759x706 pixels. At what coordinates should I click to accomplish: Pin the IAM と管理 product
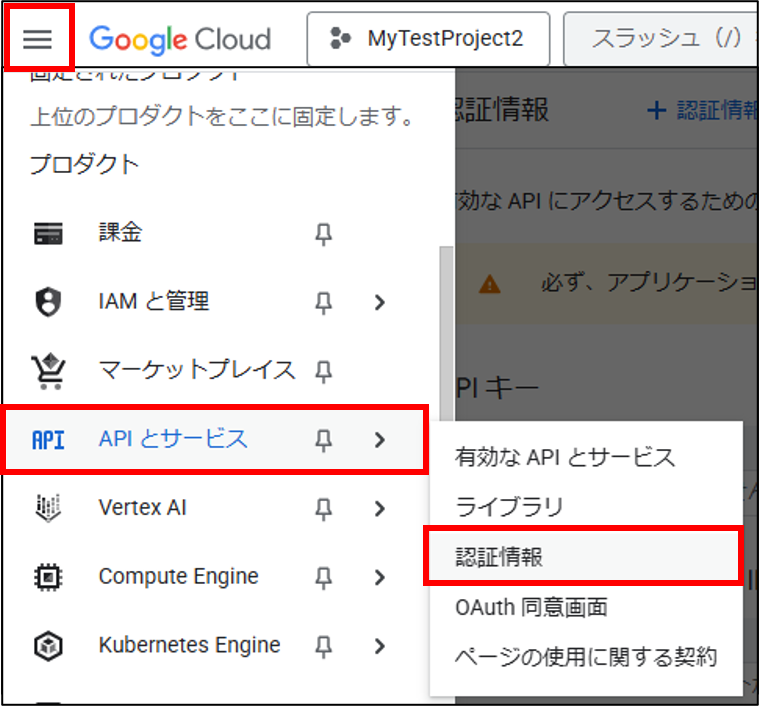pyautogui.click(x=323, y=303)
